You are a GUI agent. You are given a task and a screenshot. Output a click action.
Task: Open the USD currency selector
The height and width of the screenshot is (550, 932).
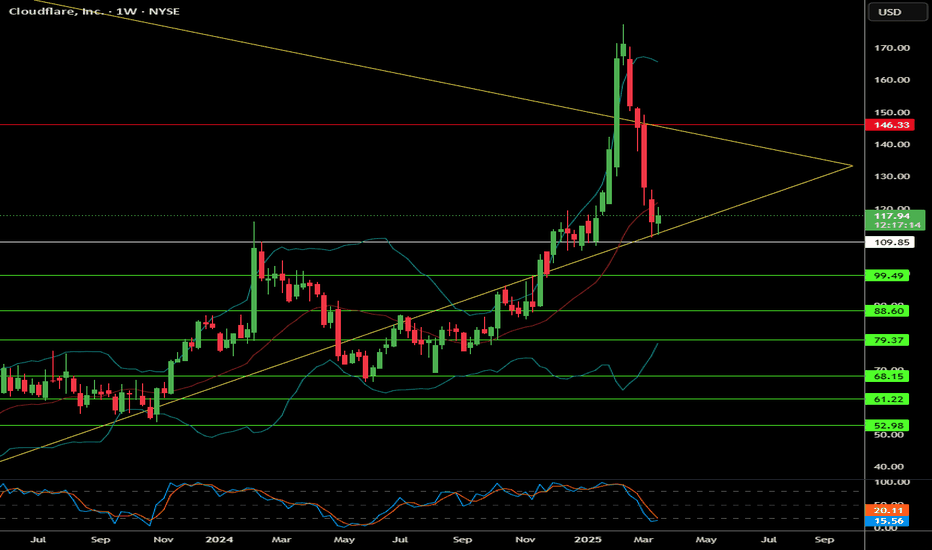tap(897, 12)
